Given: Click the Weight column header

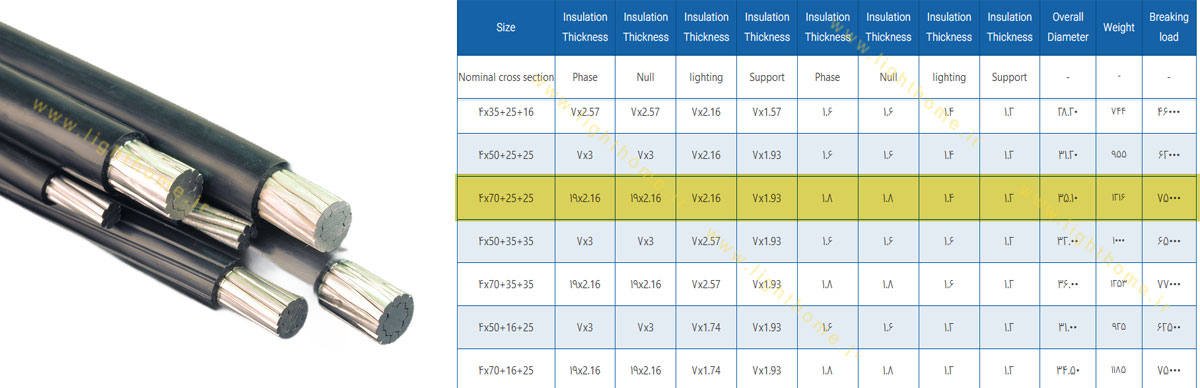Looking at the screenshot, I should point(1119,28).
